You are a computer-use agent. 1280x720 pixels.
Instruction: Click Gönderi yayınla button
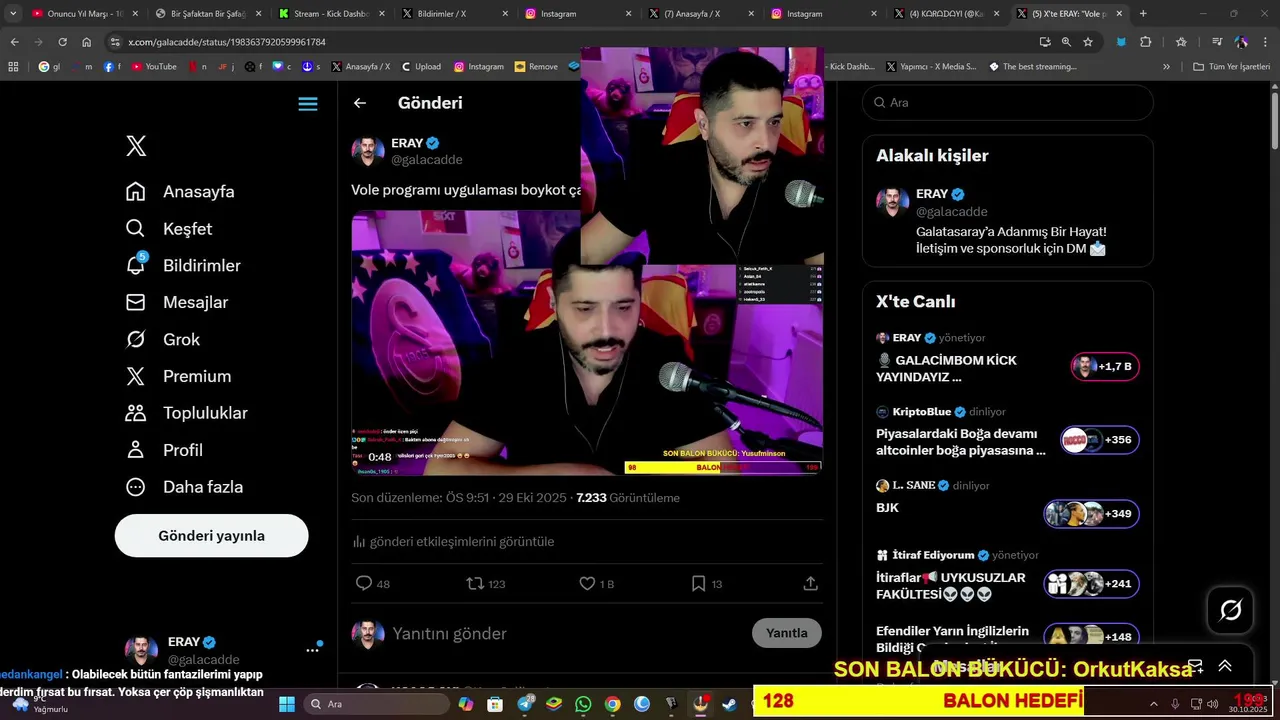pos(211,536)
